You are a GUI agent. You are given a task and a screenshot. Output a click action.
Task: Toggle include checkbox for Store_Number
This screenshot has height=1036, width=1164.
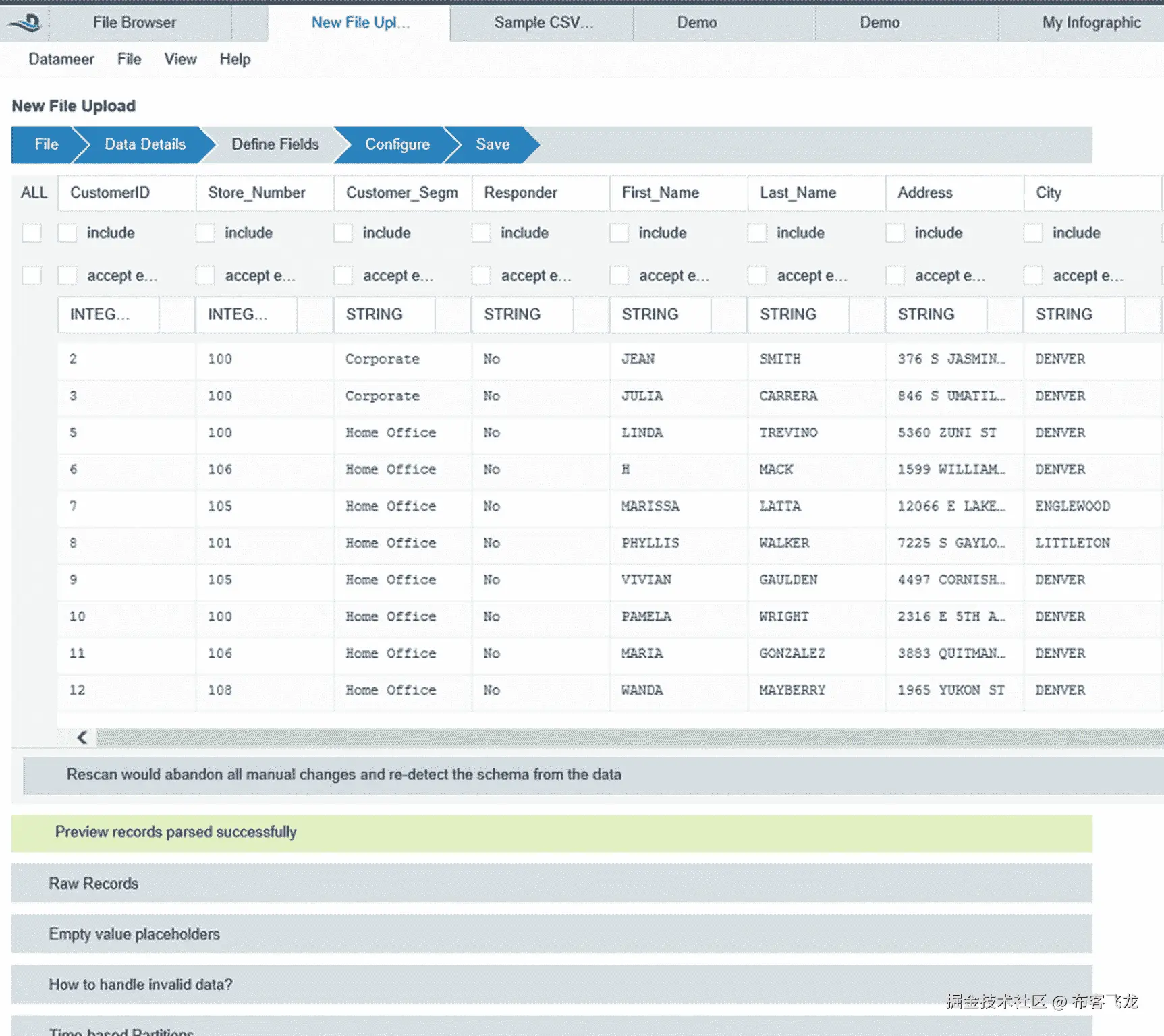pos(205,233)
